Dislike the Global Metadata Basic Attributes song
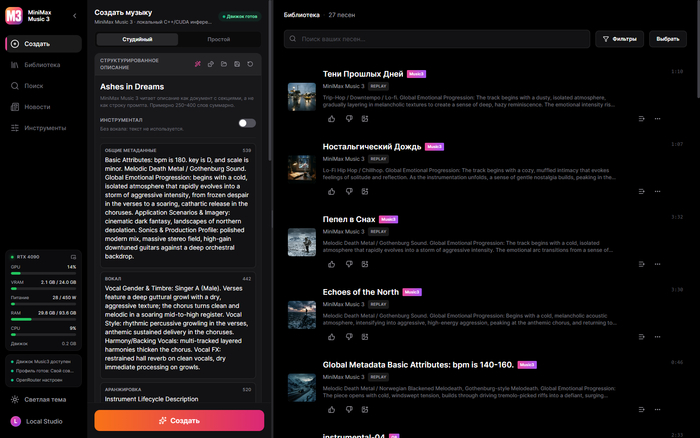700x438 pixels. pyautogui.click(x=349, y=410)
